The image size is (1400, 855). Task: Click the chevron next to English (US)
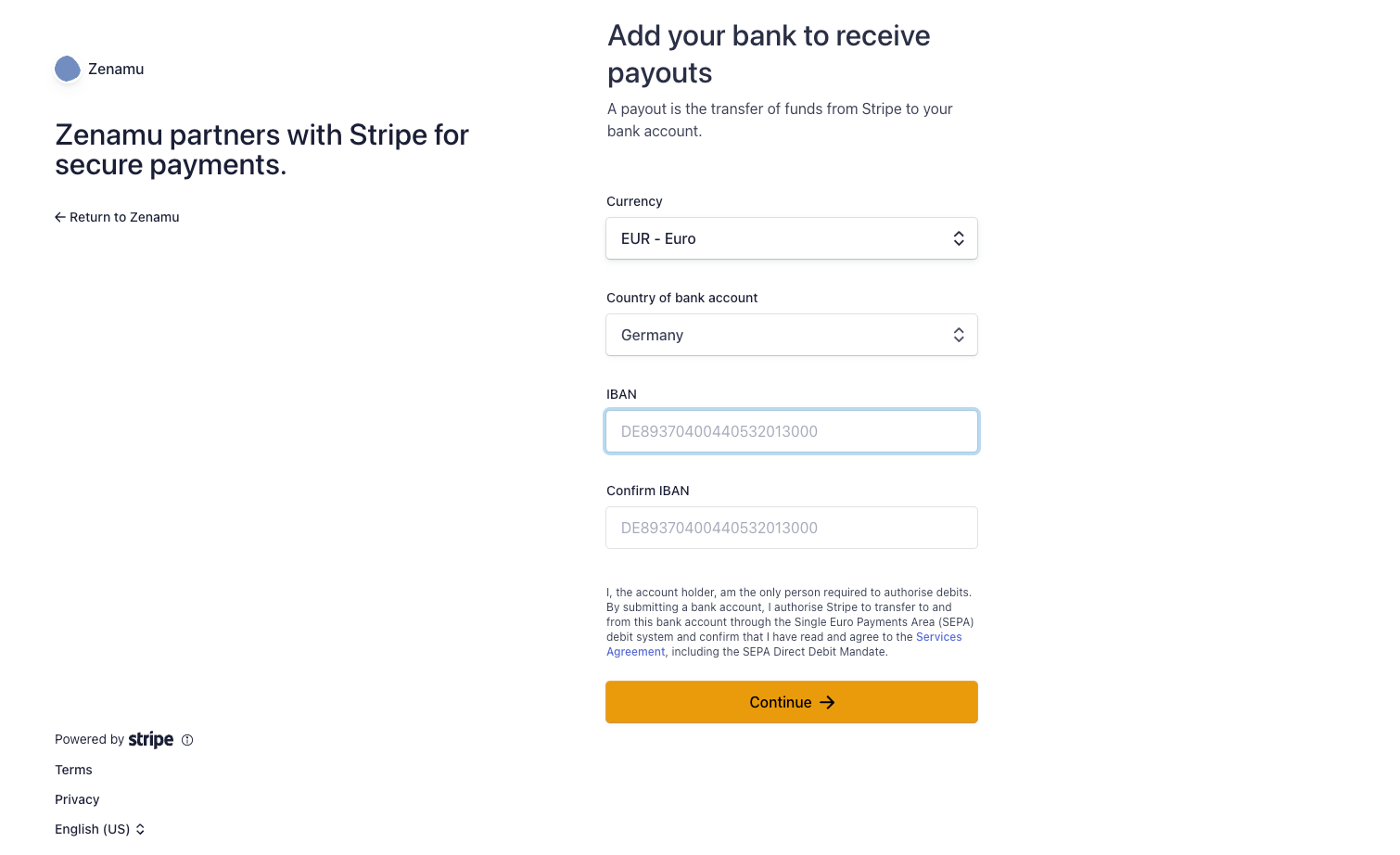[x=140, y=829]
